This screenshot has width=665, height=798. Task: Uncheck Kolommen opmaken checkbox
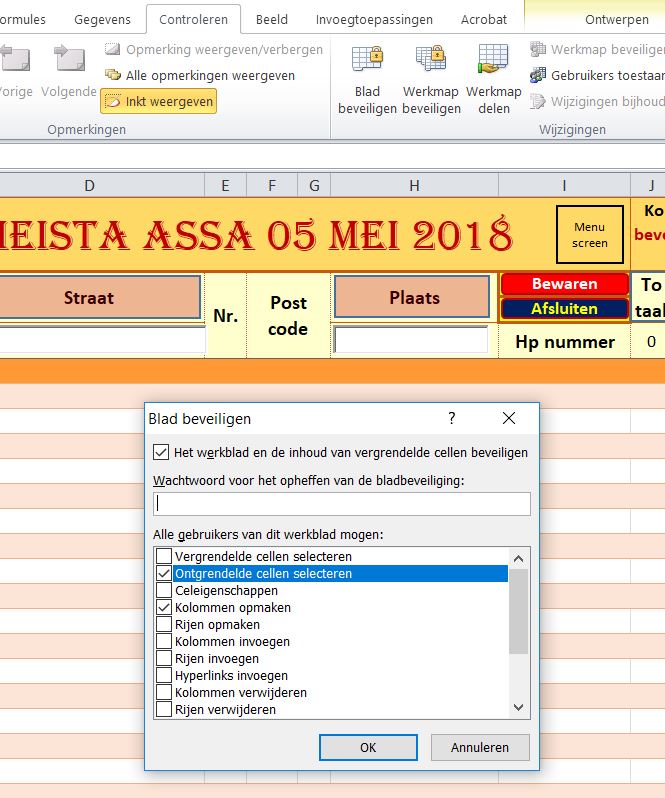pos(164,607)
